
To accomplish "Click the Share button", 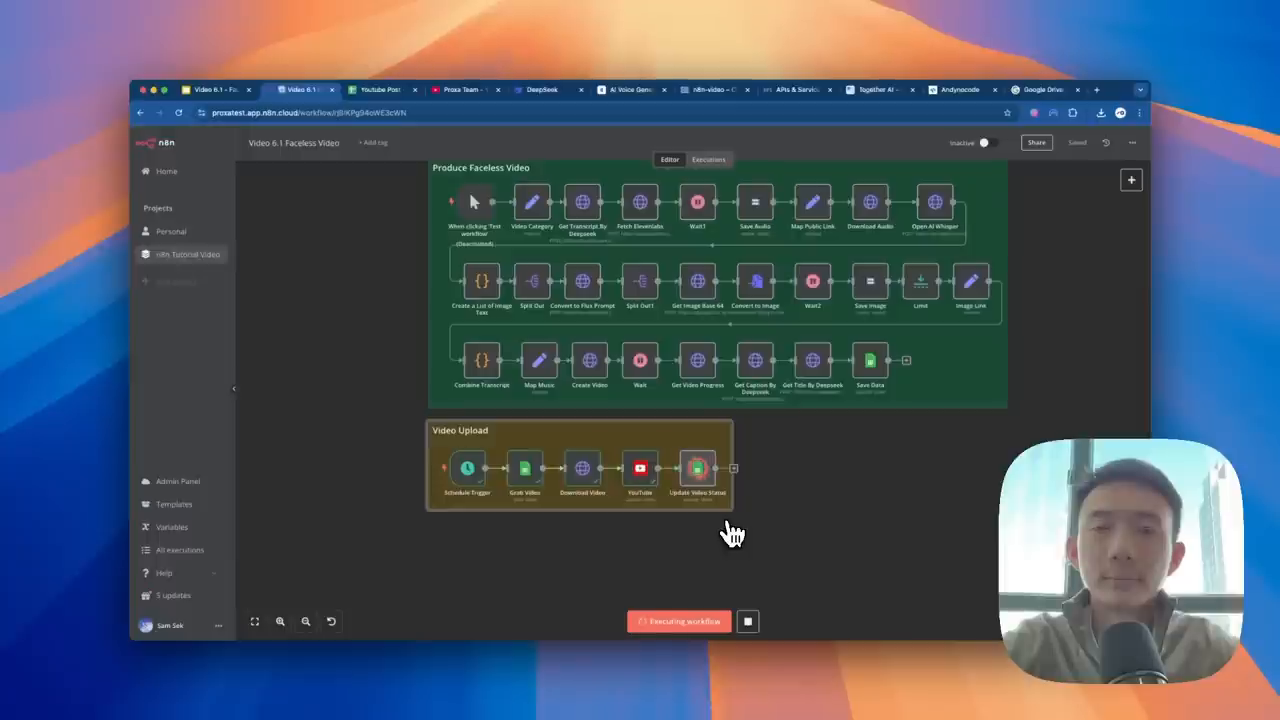I will [x=1037, y=143].
